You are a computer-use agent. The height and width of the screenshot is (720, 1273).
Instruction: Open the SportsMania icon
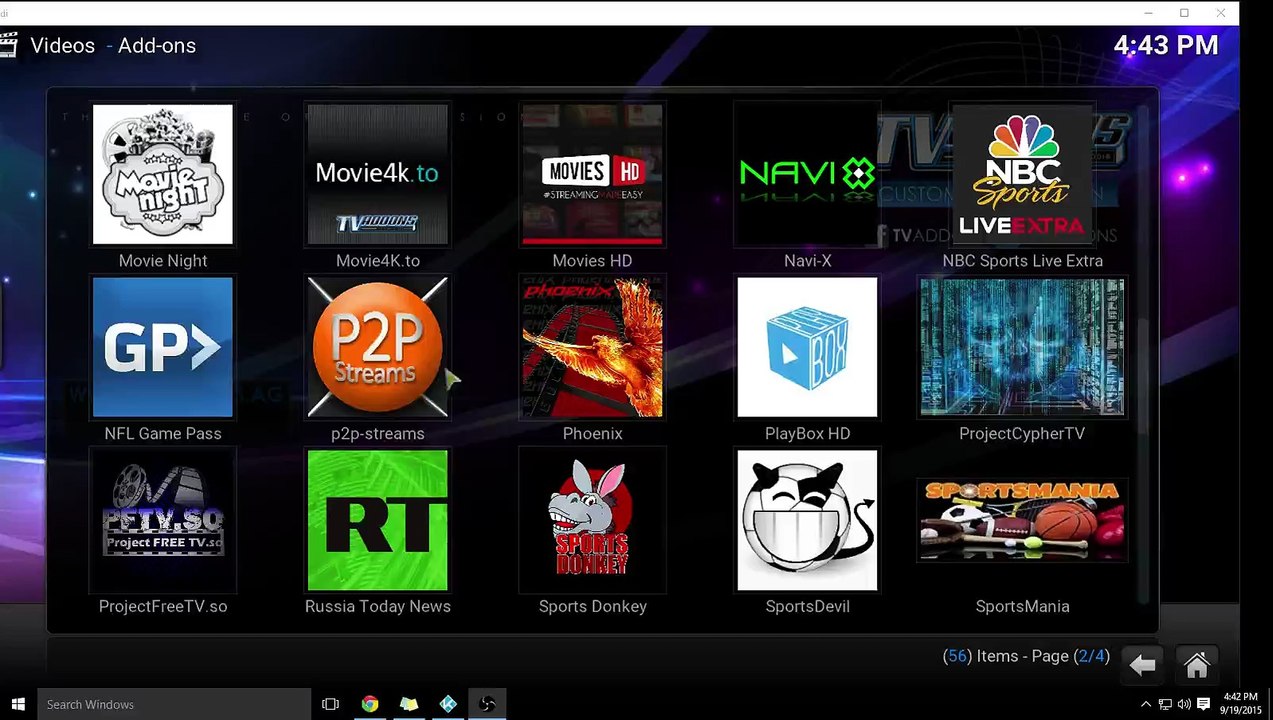tap(1022, 520)
